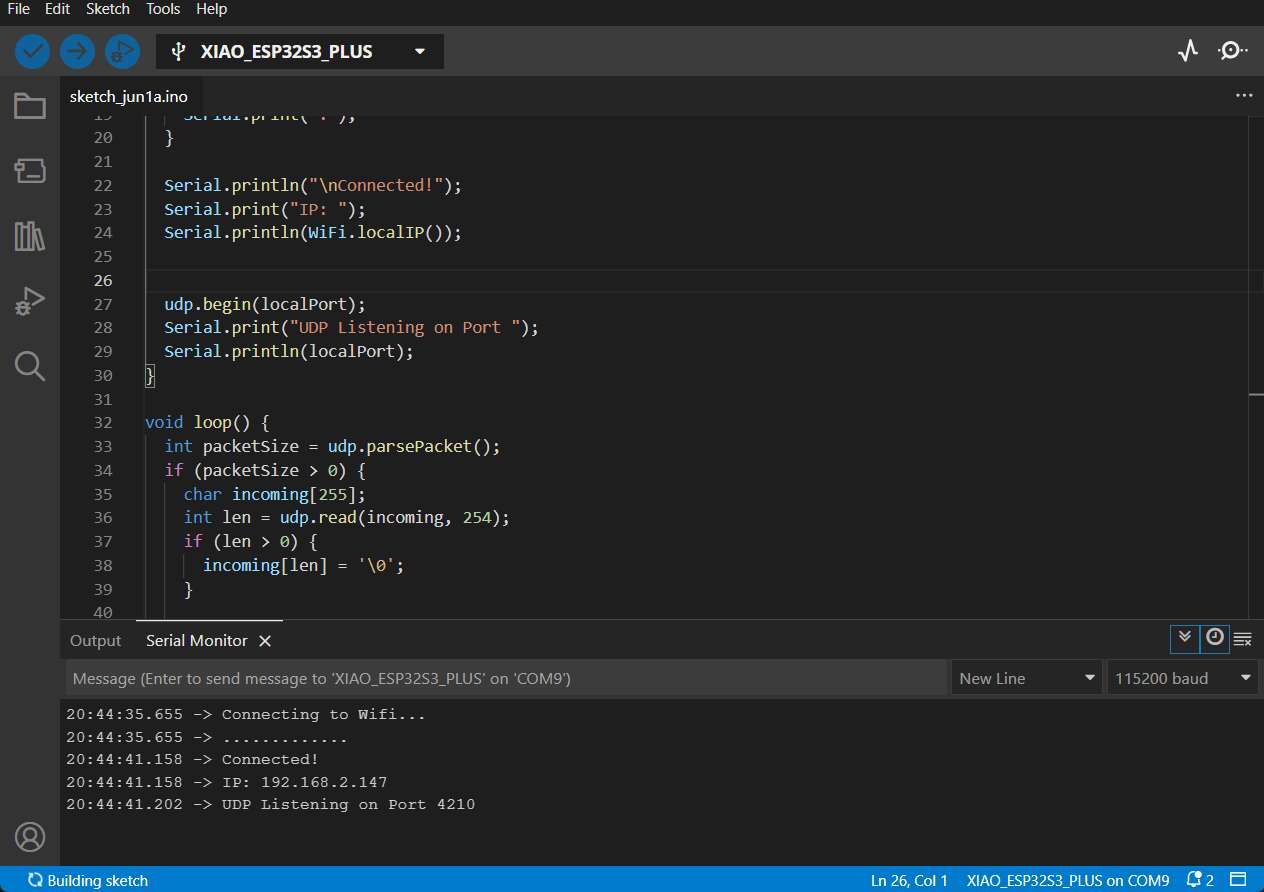
Task: Click the int len = udp.read line
Action: coord(347,517)
